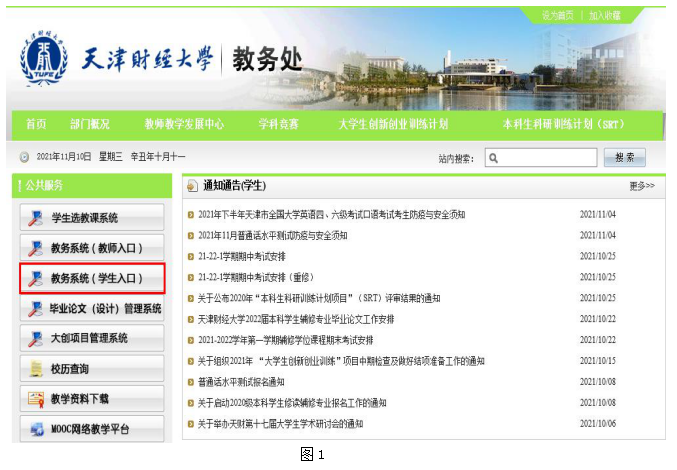This screenshot has width=677, height=470.
Task: Click the icon on 教务系统(学生入口) button
Action: coord(36,278)
